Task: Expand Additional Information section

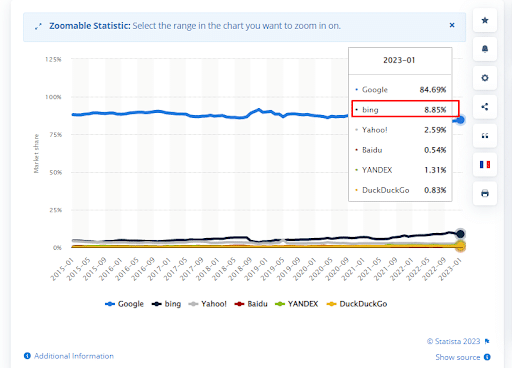Action: coord(69,356)
